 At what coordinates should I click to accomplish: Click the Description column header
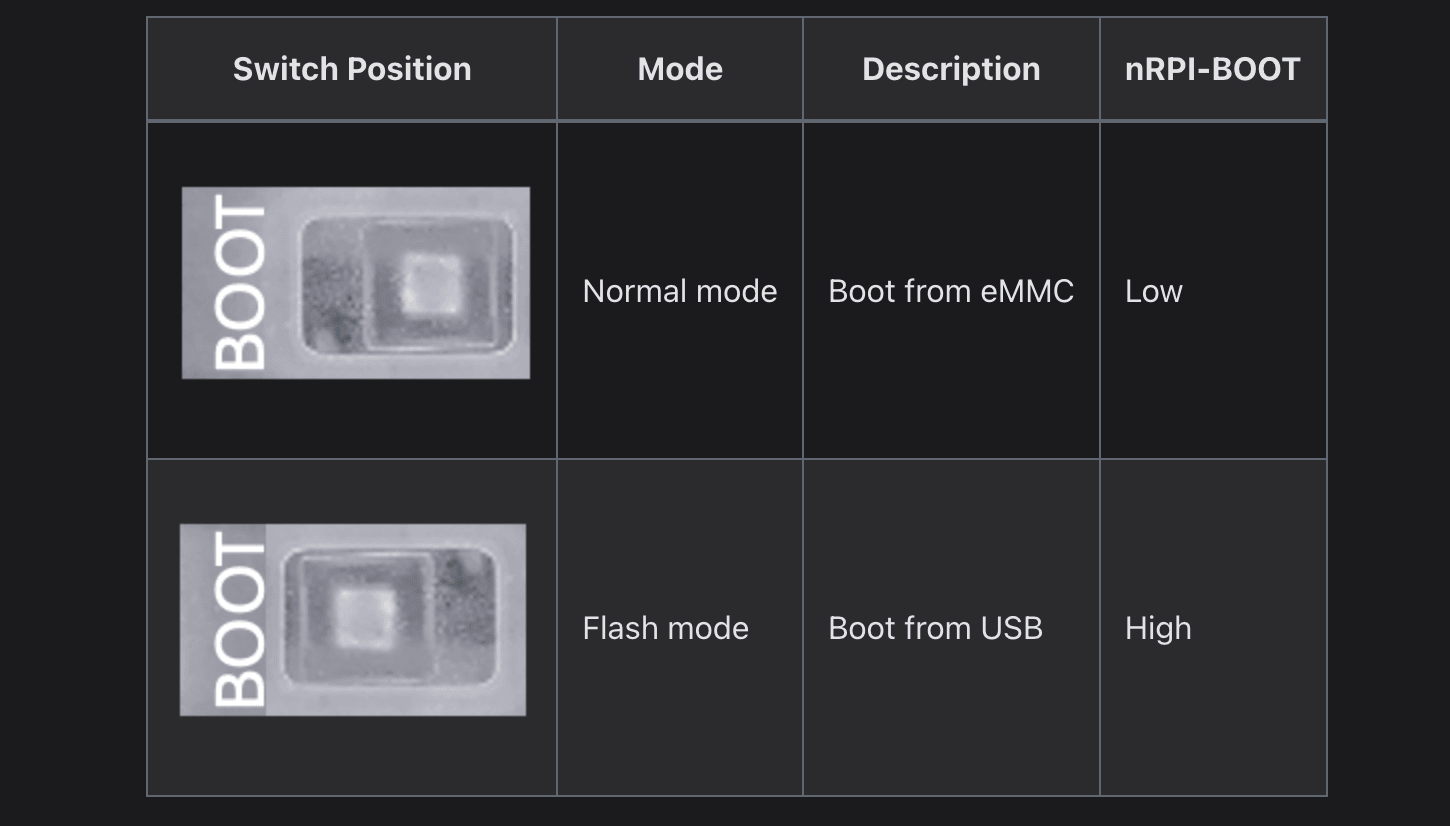[951, 69]
